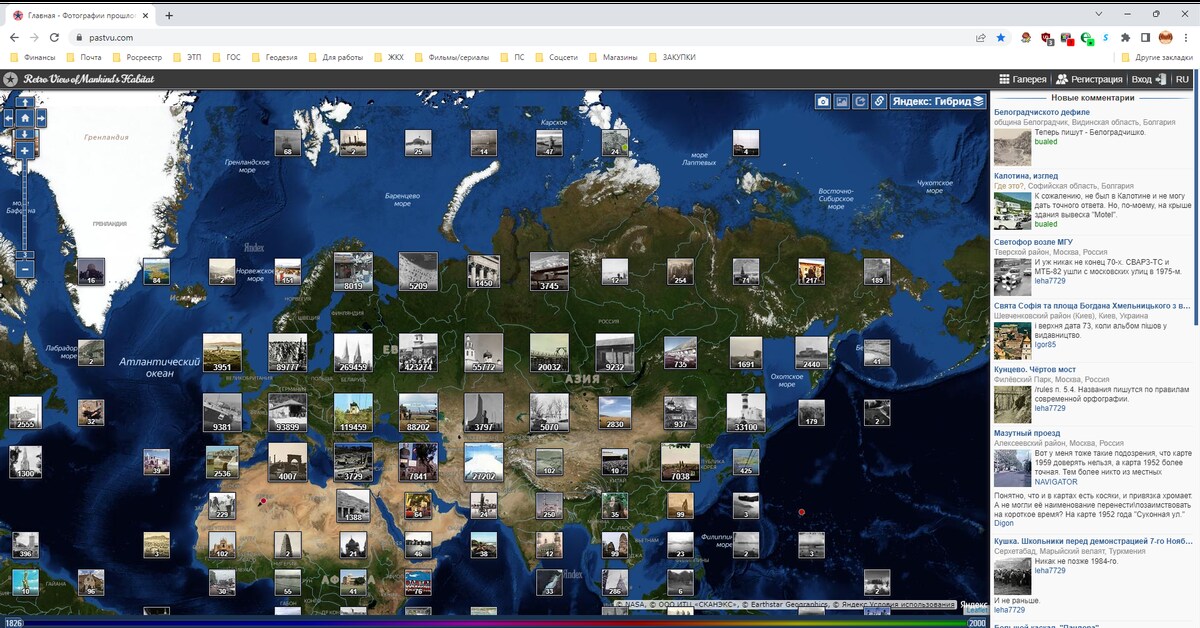The height and width of the screenshot is (628, 1200).
Task: Show photos with the camera icon
Action: 822,101
